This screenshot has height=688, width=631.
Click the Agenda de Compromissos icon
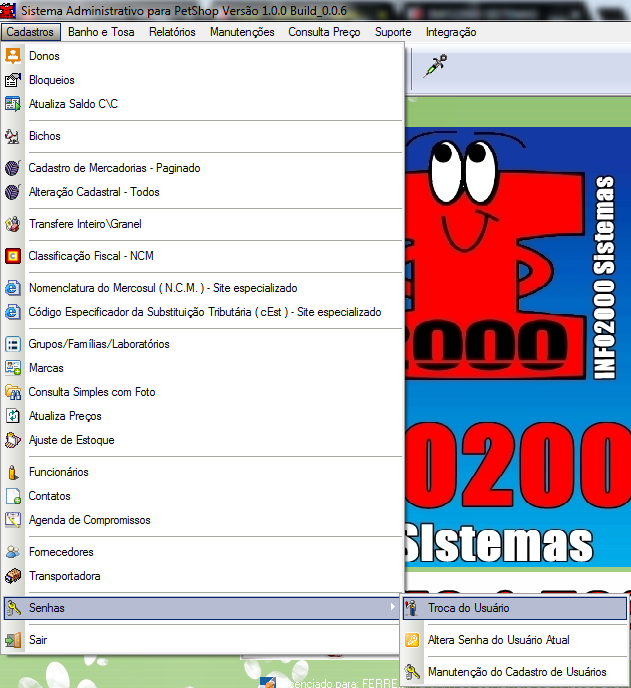click(13, 520)
